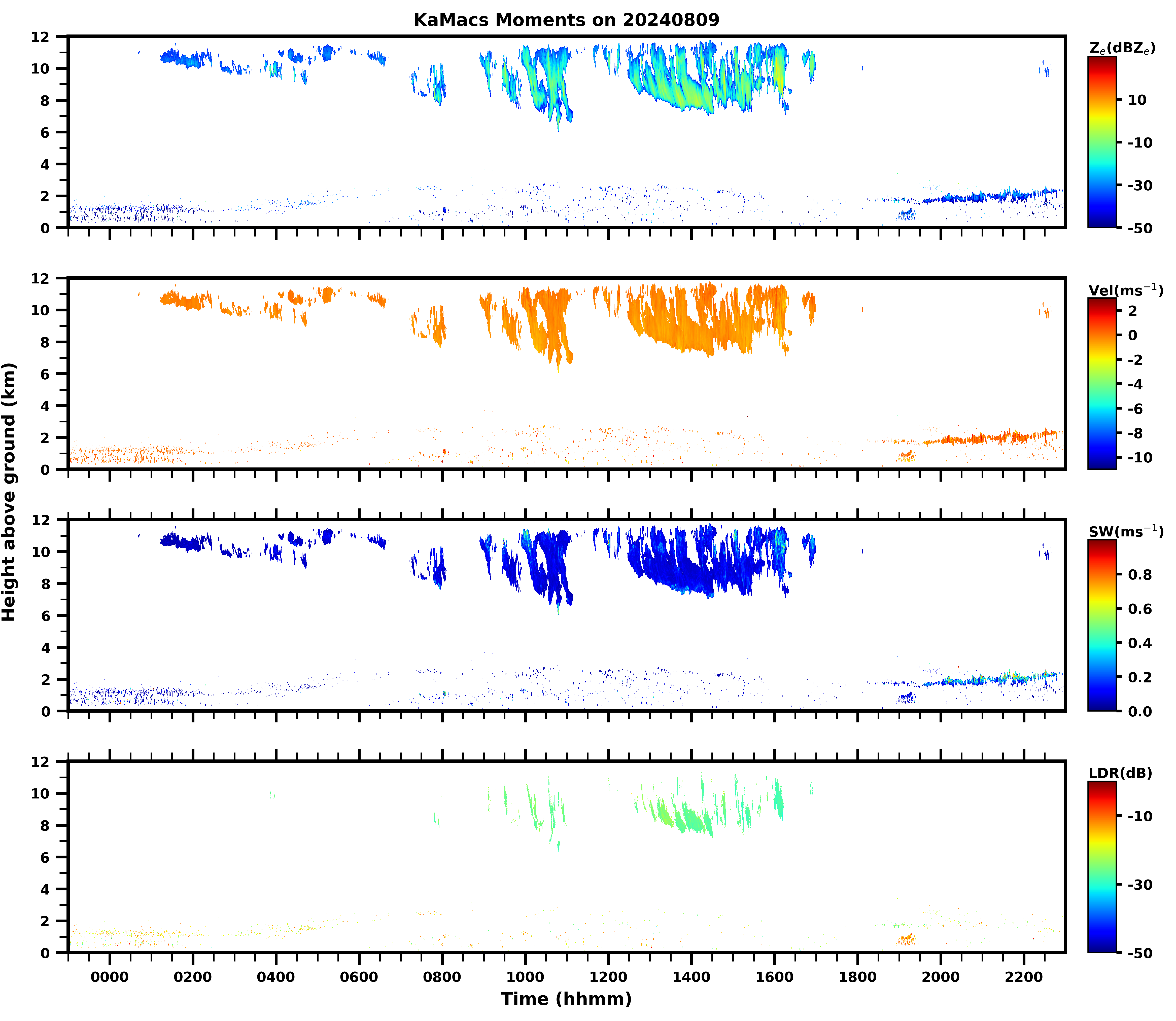Click the Vel colorbar in second panel
The image size is (1176, 1021).
tap(1102, 383)
